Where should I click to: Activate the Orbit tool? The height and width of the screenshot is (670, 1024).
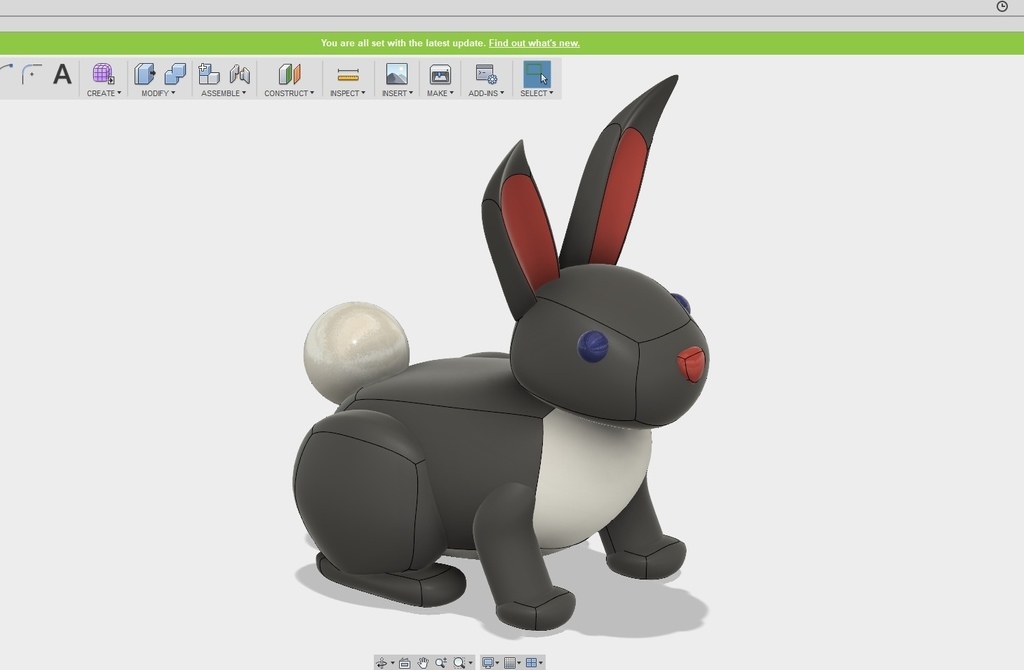click(382, 662)
